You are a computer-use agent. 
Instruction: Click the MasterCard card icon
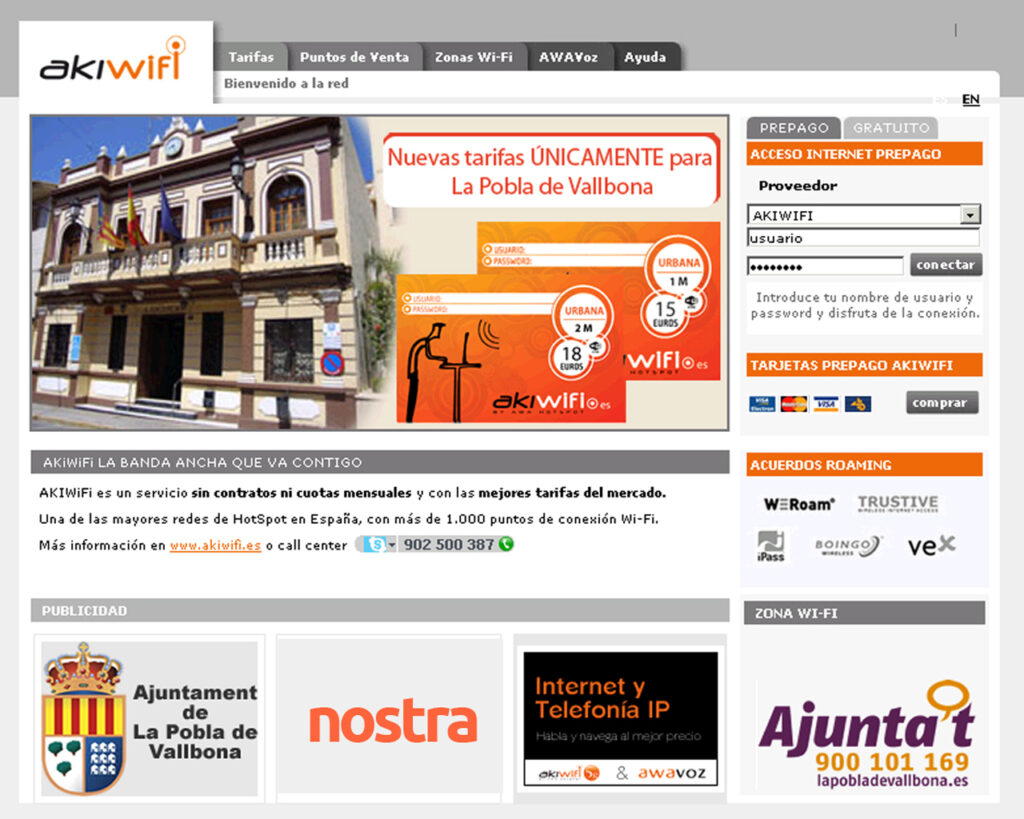pyautogui.click(x=793, y=404)
